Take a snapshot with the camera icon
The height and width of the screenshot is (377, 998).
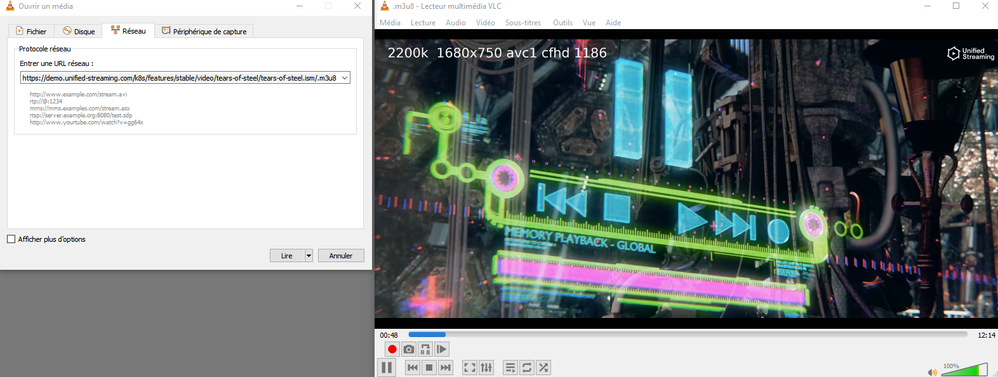[409, 349]
